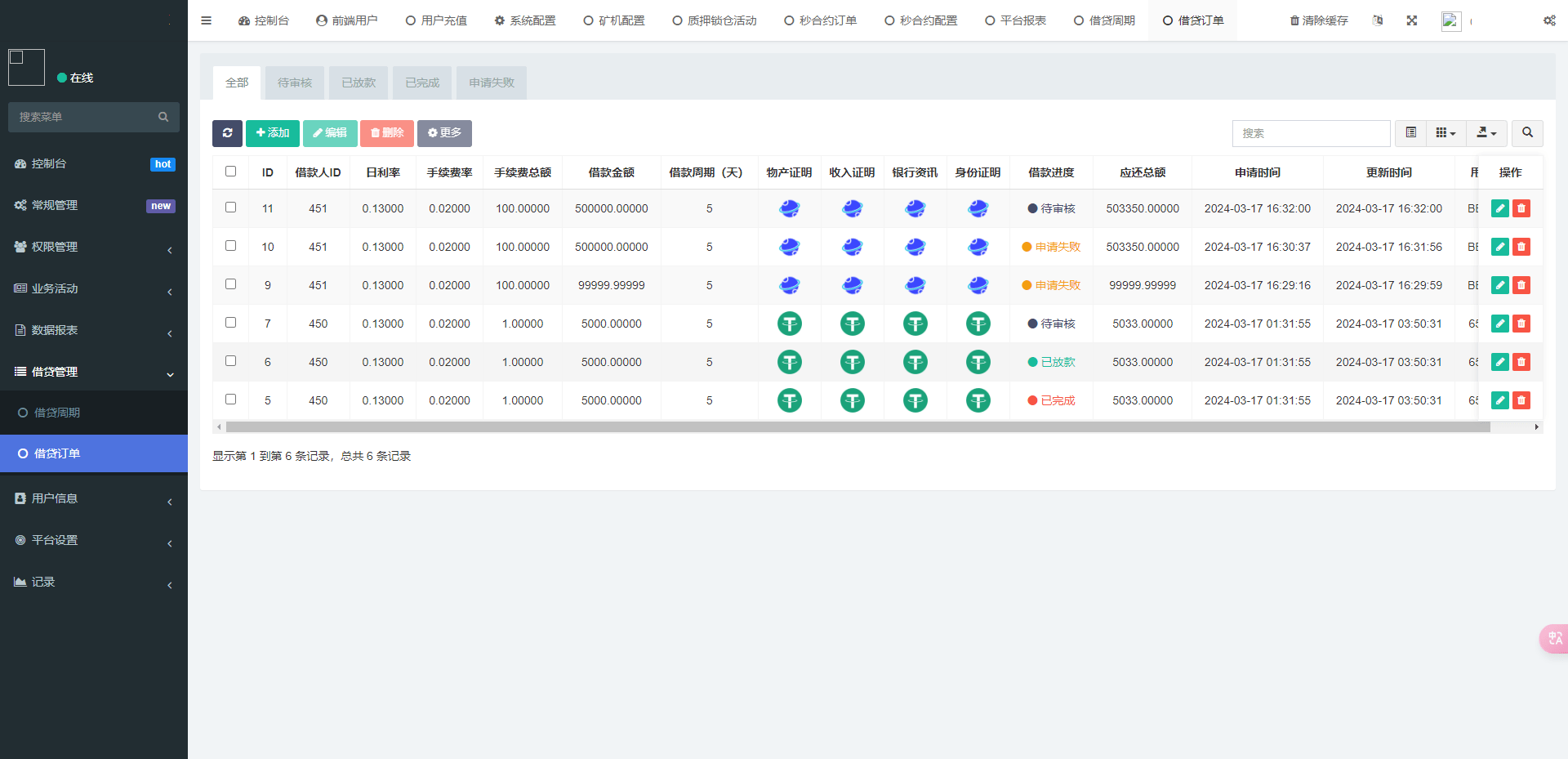Click the green edit icon for order 11

[1499, 208]
